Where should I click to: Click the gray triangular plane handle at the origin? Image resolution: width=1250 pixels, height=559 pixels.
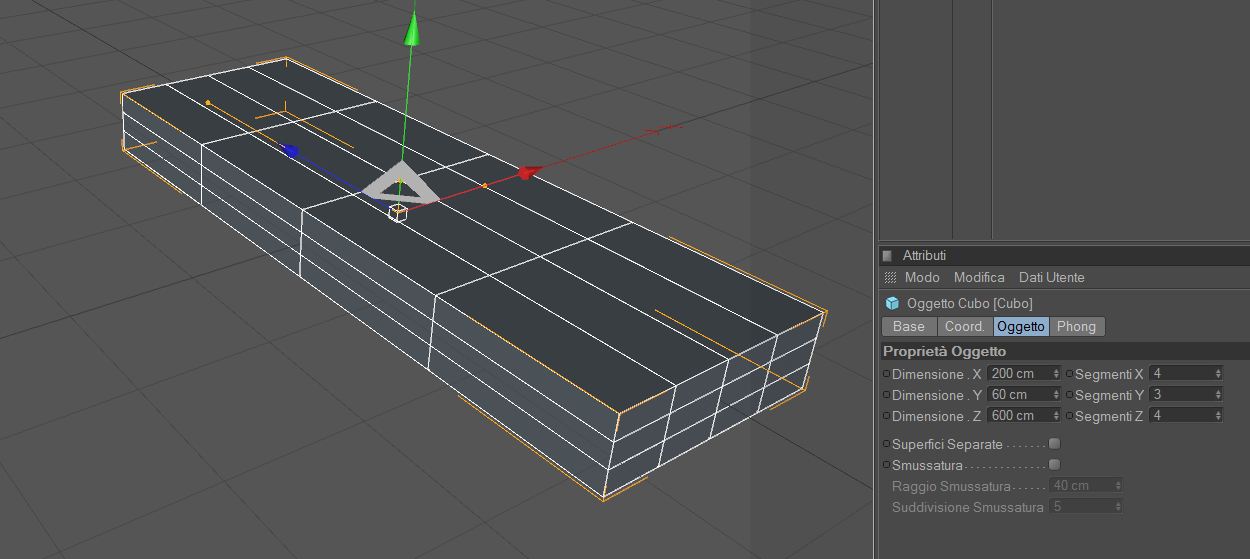400,183
